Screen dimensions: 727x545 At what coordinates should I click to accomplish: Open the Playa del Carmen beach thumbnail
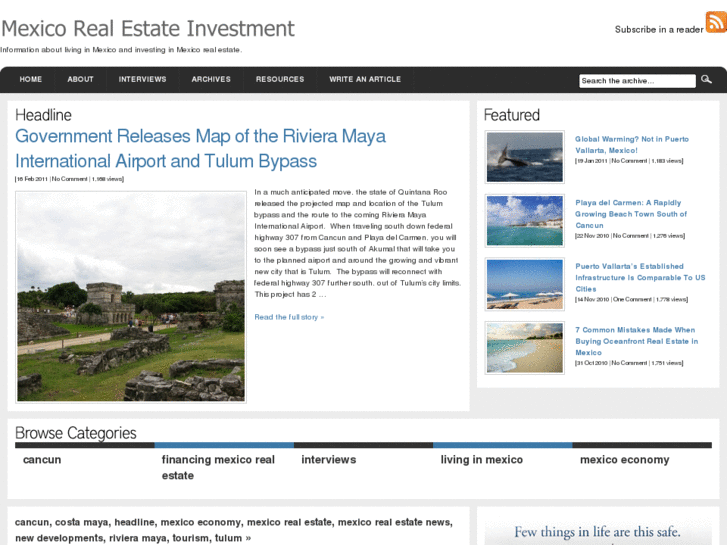(x=524, y=221)
